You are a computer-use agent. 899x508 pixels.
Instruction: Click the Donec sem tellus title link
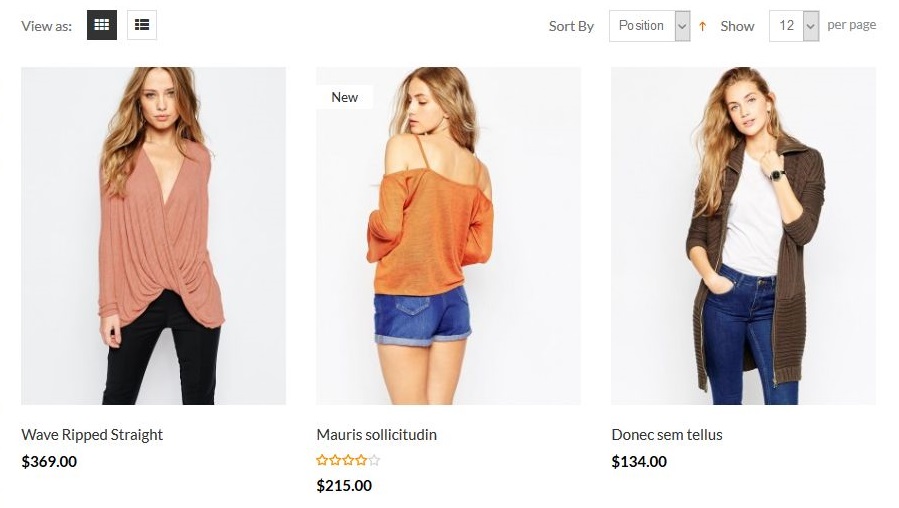point(666,435)
